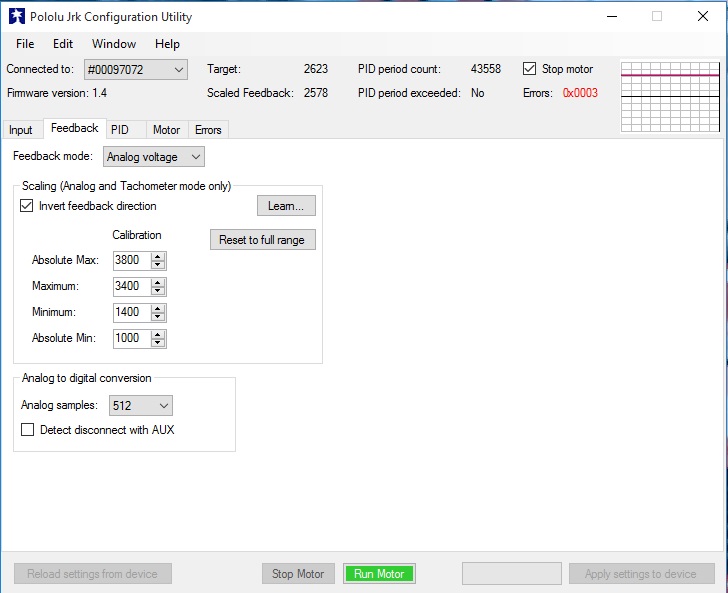Click Reset to full range button
728x593 pixels.
(262, 240)
